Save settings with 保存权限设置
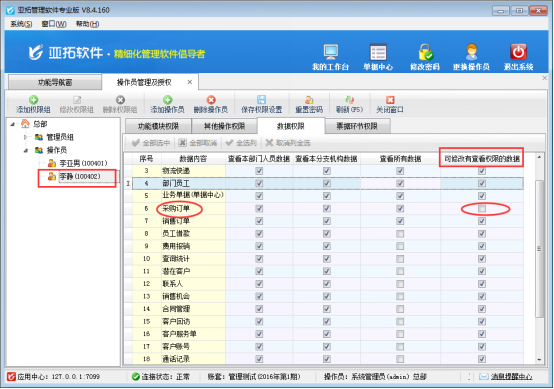The width and height of the screenshot is (554, 389). coord(261,104)
